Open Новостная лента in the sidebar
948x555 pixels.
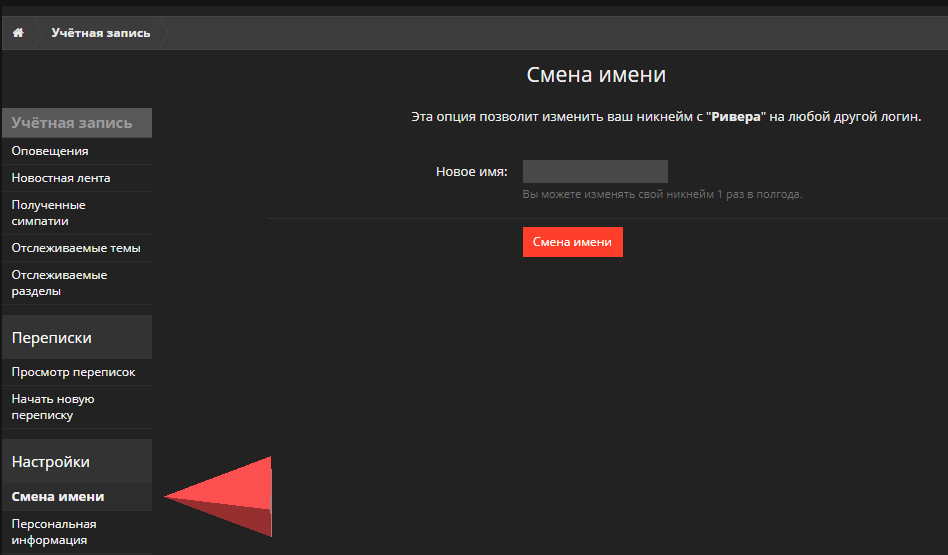click(x=77, y=178)
